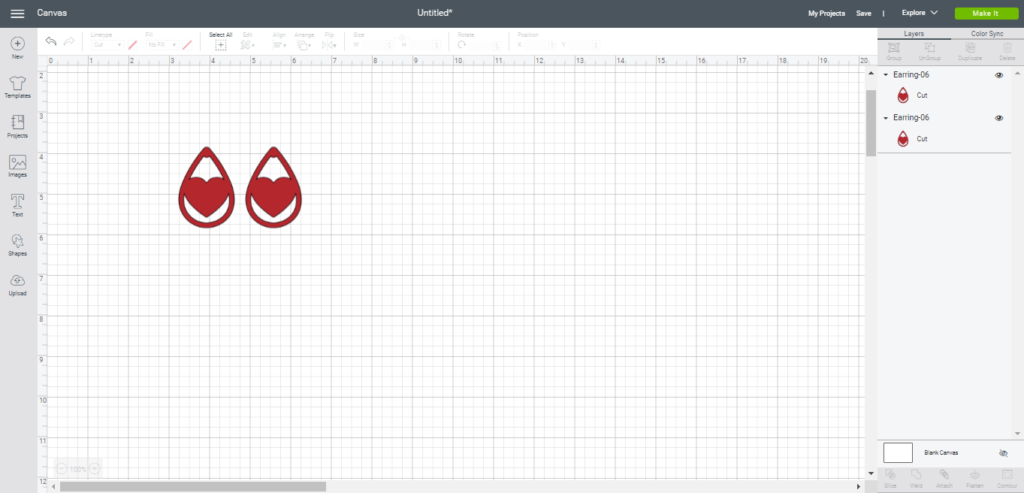
Task: Select the Text tool
Action: 17,203
